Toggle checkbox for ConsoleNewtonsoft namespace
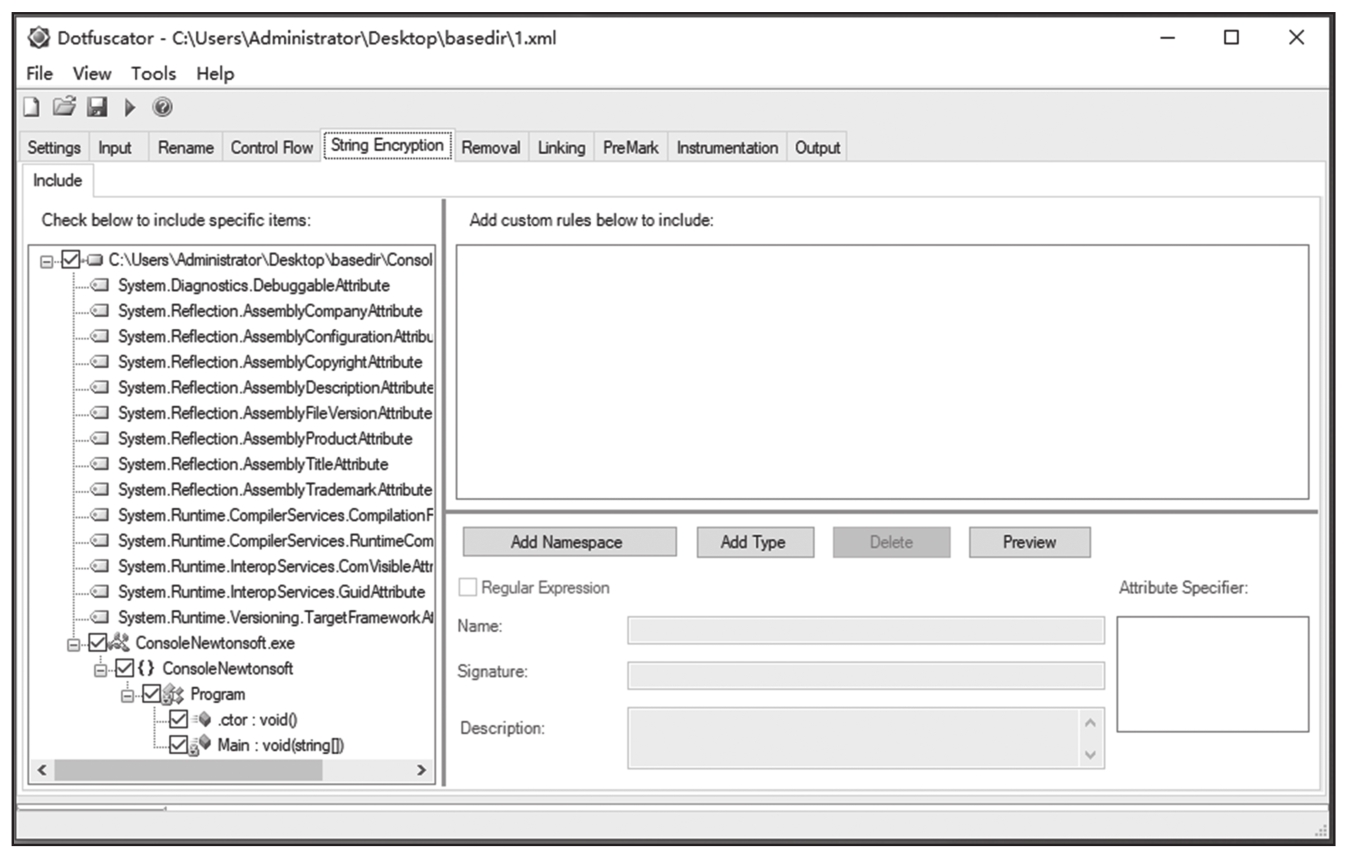This screenshot has width=1347, height=857. coord(124,668)
